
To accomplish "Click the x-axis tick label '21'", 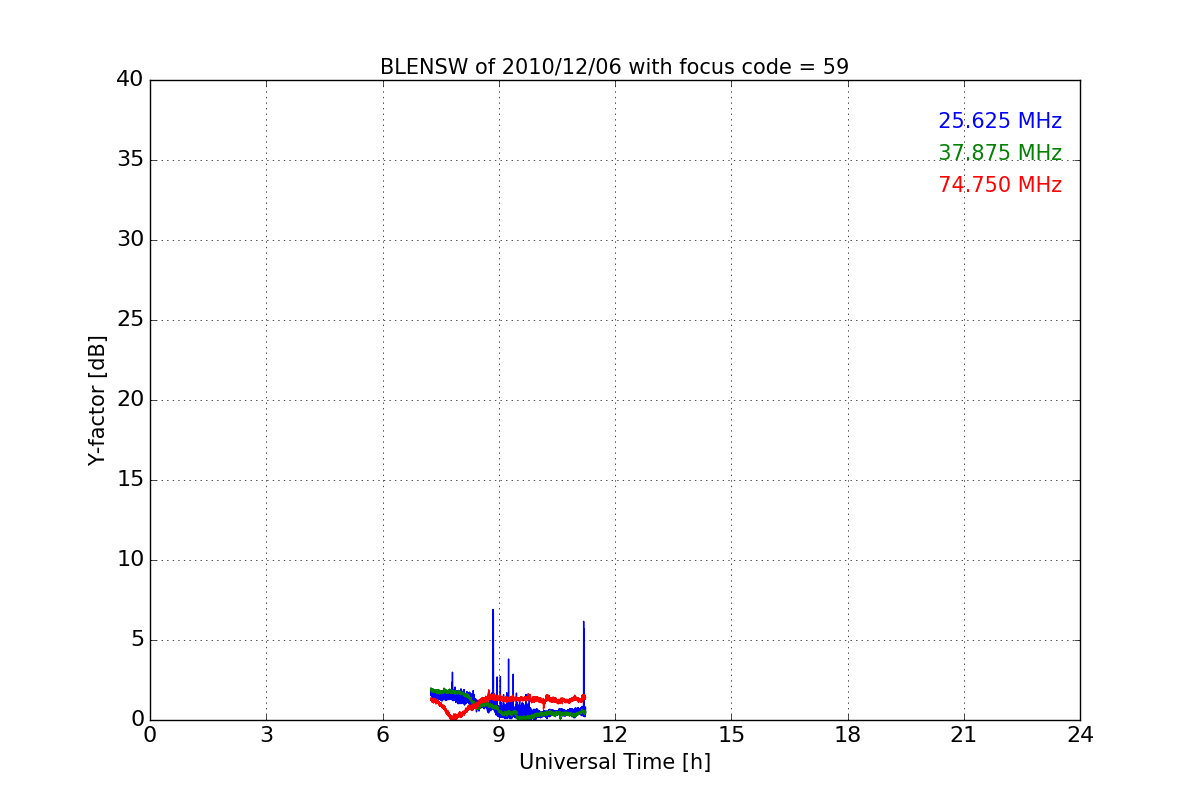I will pos(964,735).
